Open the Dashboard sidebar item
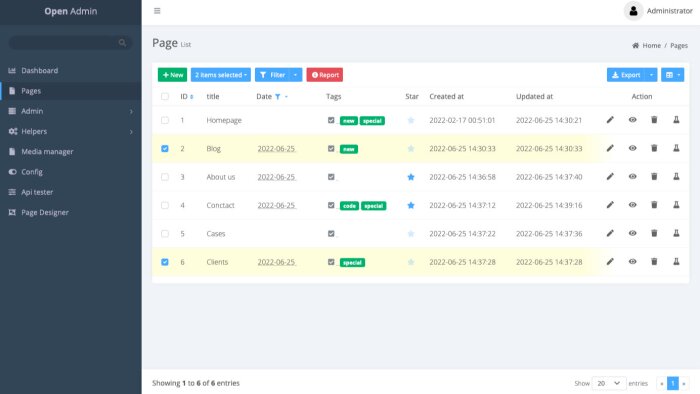This screenshot has height=394, width=700. [71, 71]
